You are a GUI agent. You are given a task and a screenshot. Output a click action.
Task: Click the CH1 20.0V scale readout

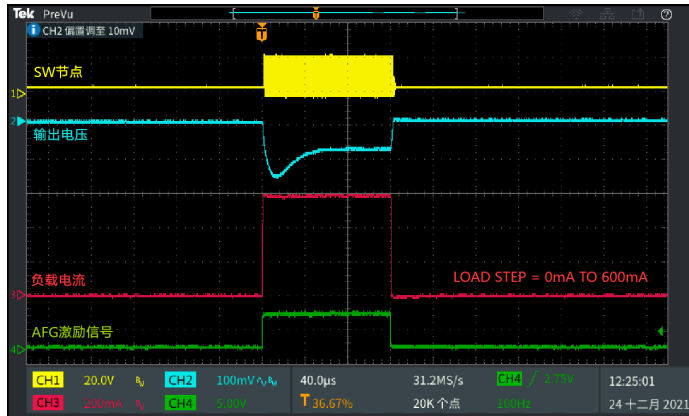point(99,380)
